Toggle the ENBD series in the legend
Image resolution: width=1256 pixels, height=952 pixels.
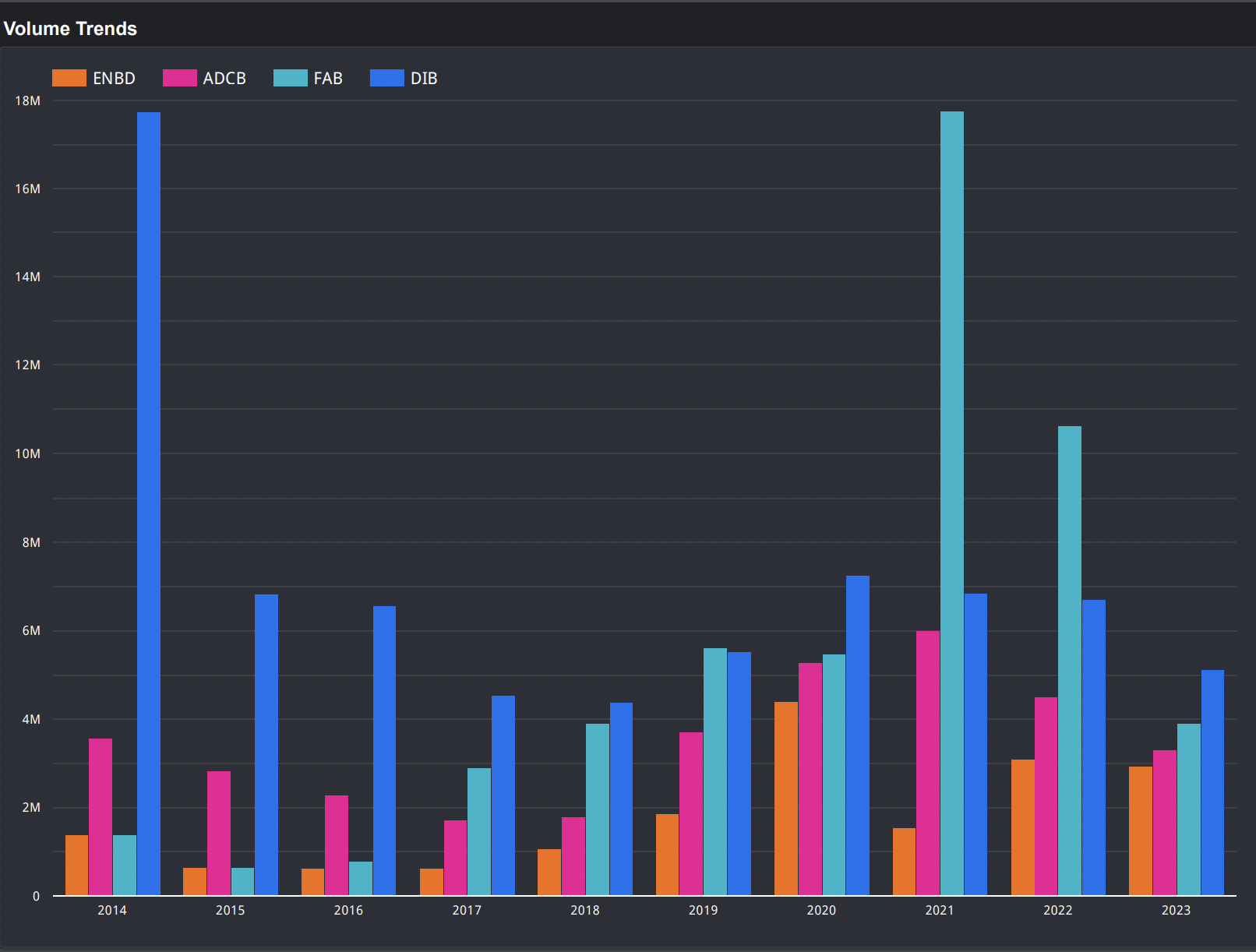pyautogui.click(x=93, y=78)
